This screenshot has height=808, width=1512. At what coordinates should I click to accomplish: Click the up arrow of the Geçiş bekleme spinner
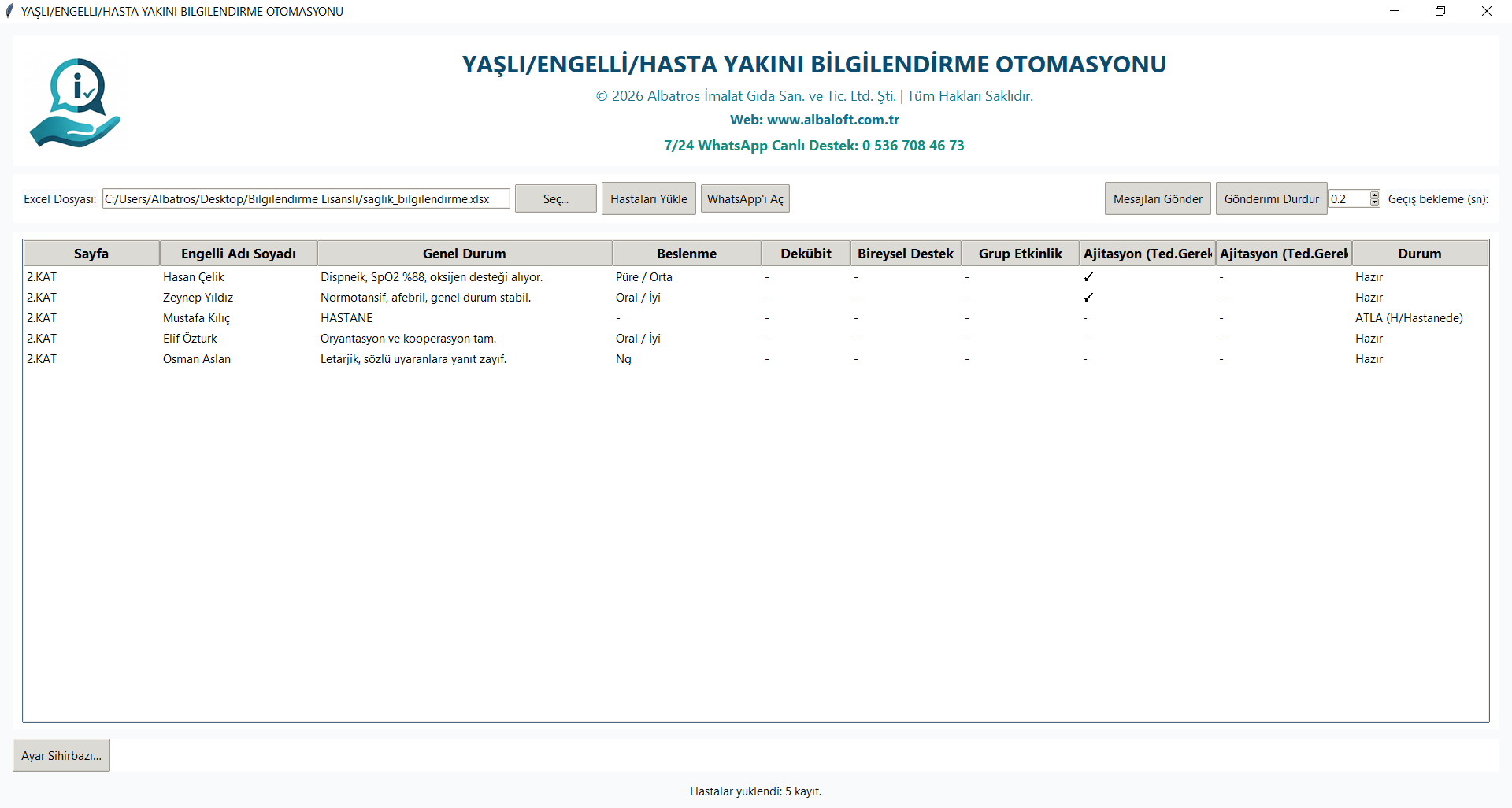[1374, 194]
